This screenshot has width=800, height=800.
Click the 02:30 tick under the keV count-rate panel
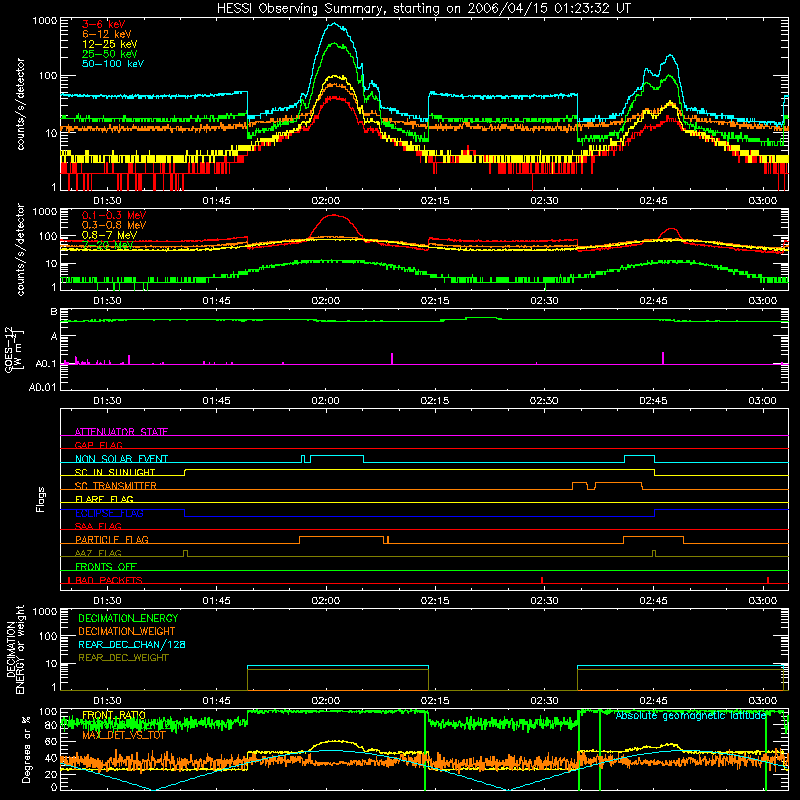coord(544,201)
